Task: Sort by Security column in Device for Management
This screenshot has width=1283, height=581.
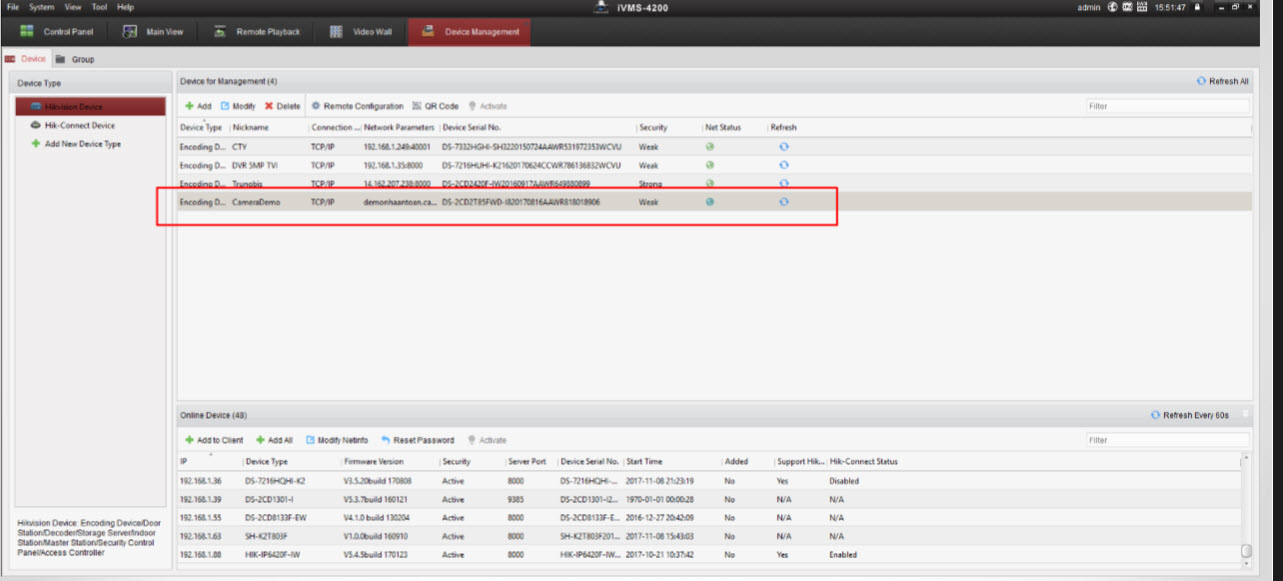Action: (x=653, y=128)
